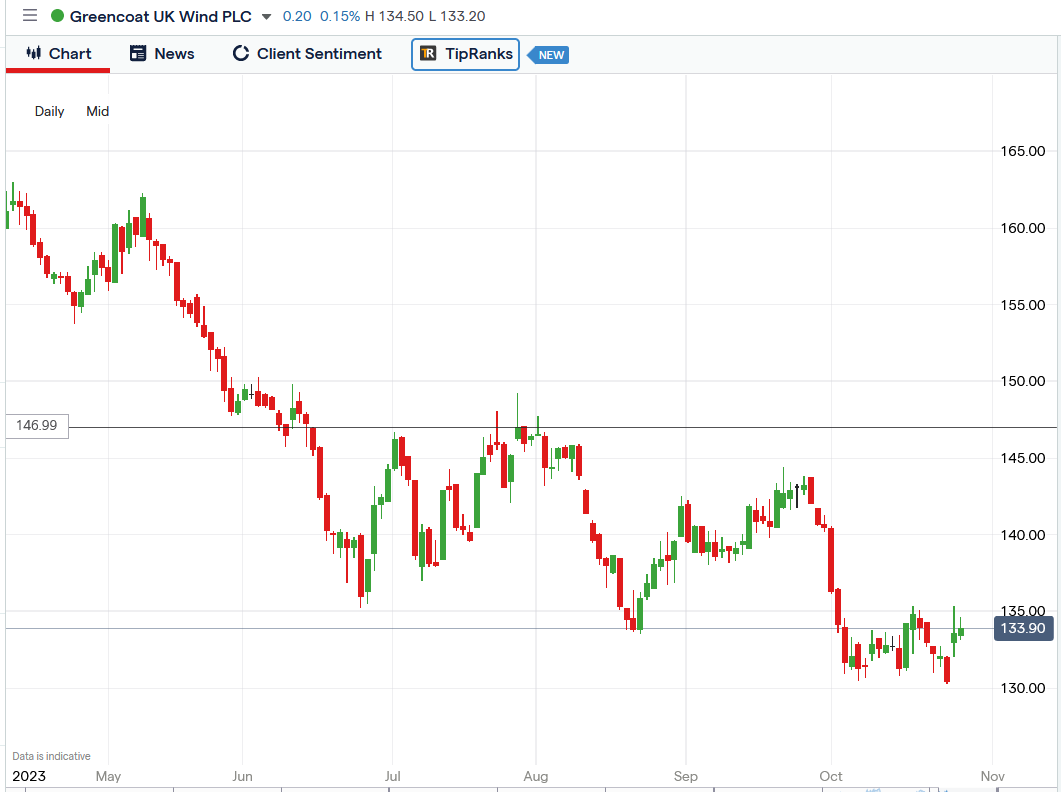Select the Chart tab
1061x792 pixels.
coord(58,53)
